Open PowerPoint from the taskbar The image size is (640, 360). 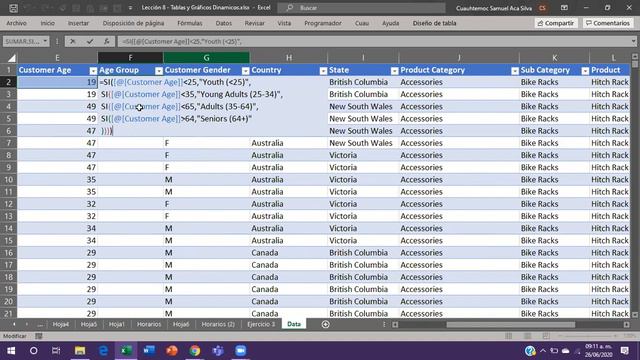(172, 351)
